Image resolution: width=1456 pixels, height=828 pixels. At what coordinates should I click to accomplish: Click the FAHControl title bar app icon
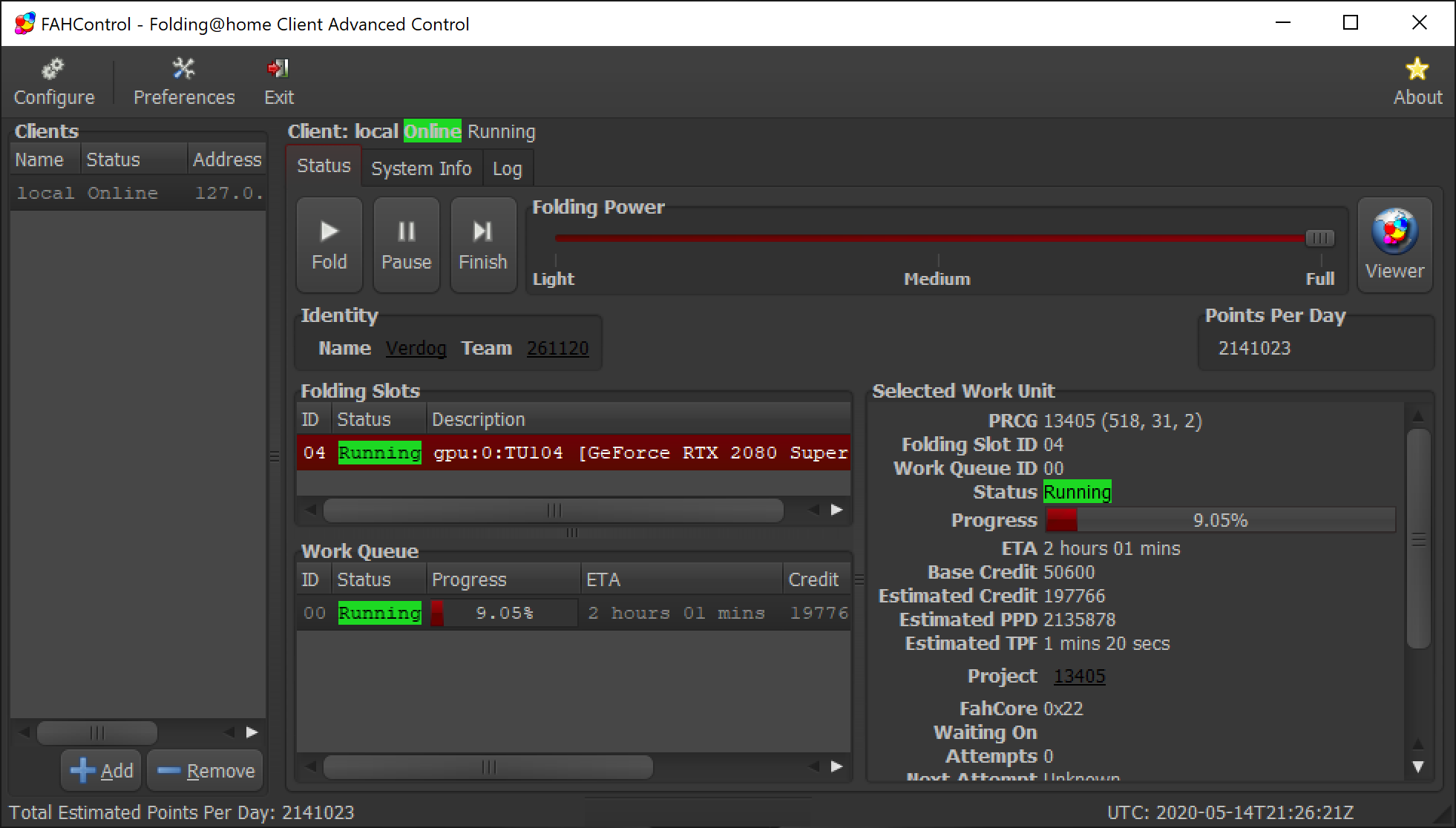tap(24, 24)
